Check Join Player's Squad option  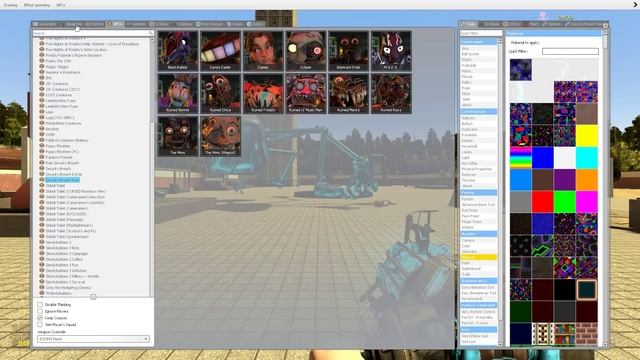click(40, 324)
